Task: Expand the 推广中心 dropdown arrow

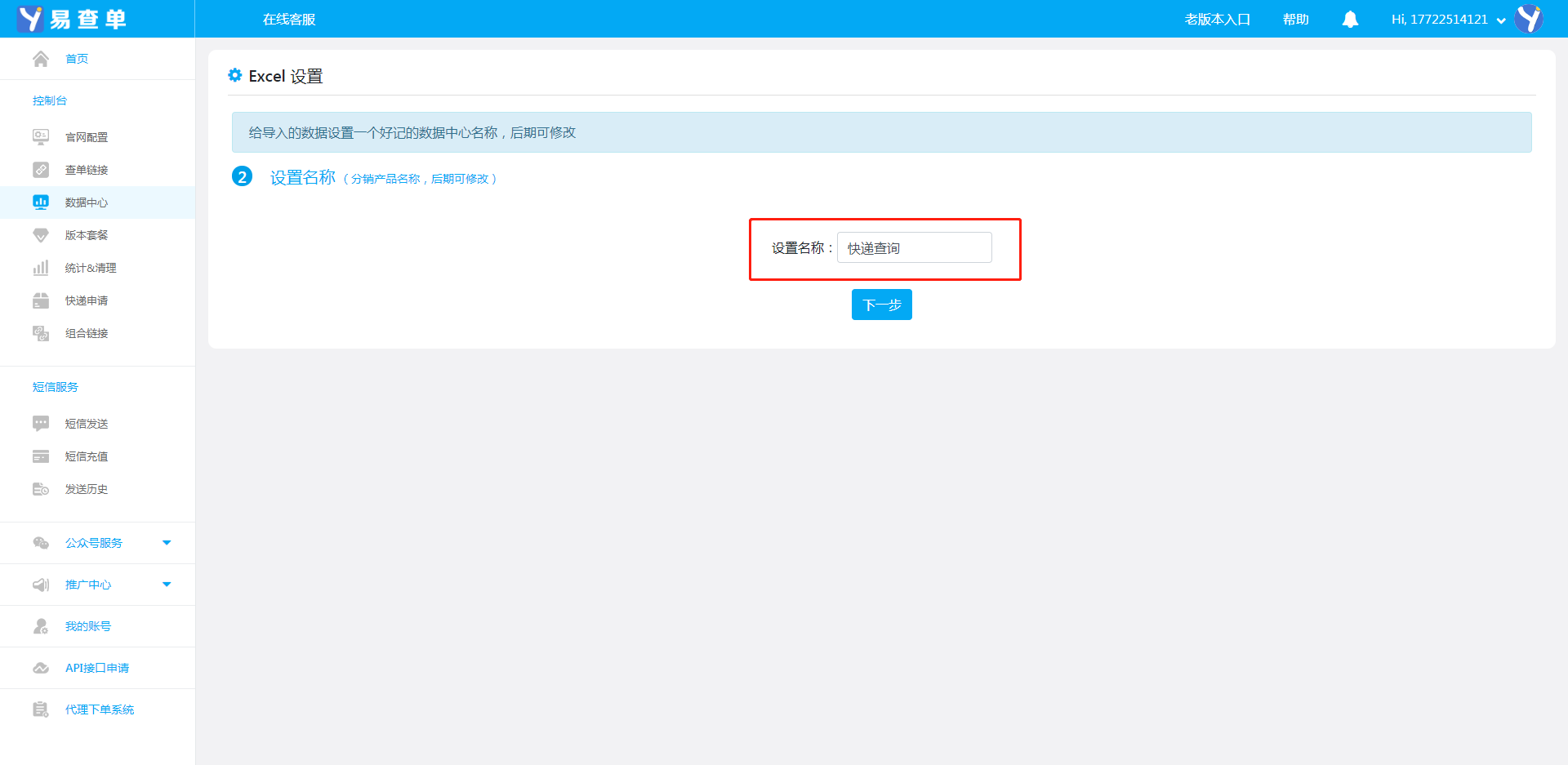Action: (167, 585)
